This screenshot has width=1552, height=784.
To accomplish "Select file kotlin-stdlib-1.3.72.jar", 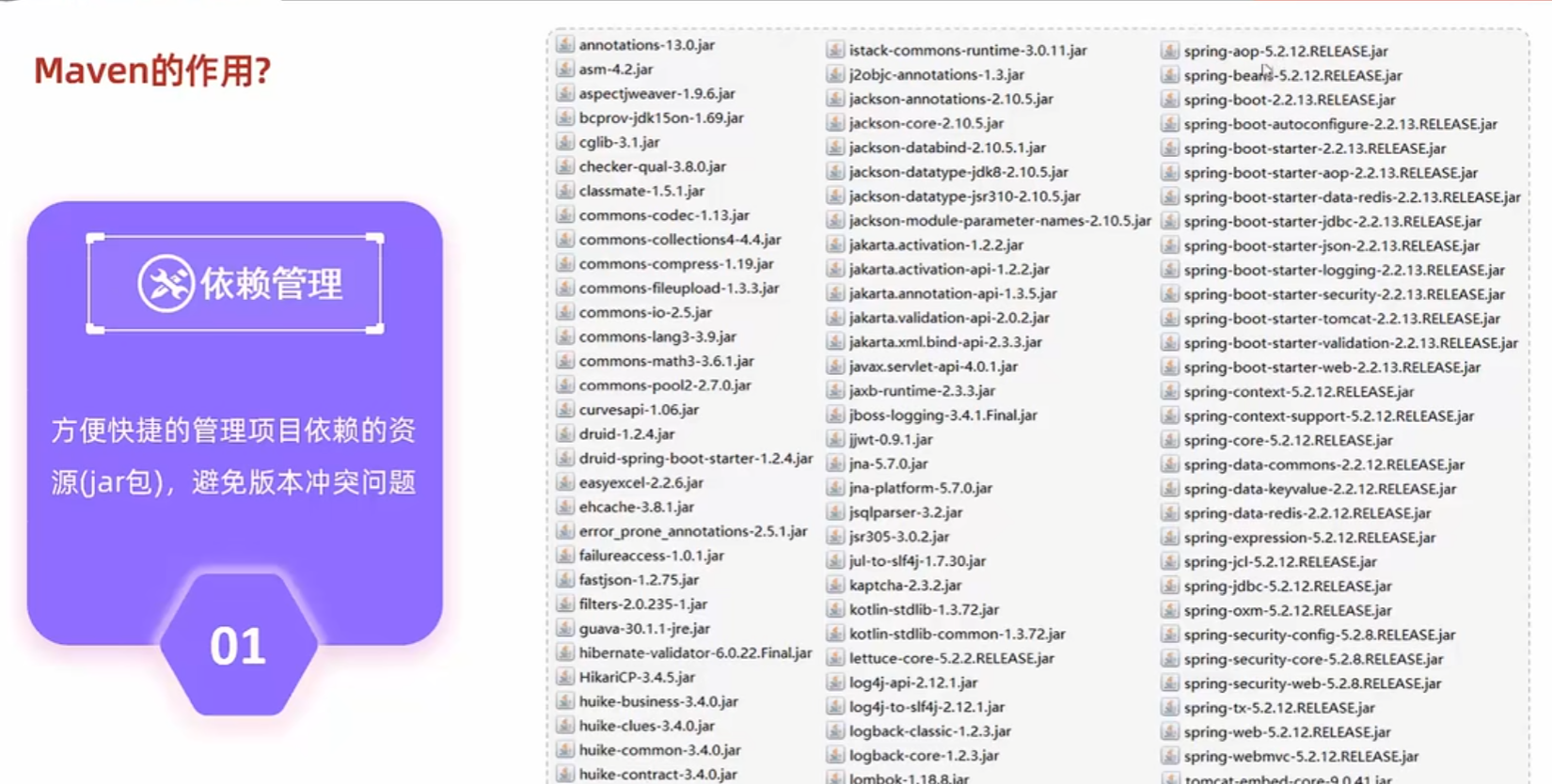I will pos(924,609).
